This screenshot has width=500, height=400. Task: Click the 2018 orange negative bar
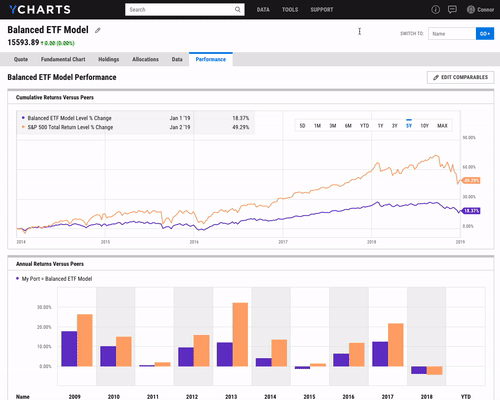(x=435, y=370)
